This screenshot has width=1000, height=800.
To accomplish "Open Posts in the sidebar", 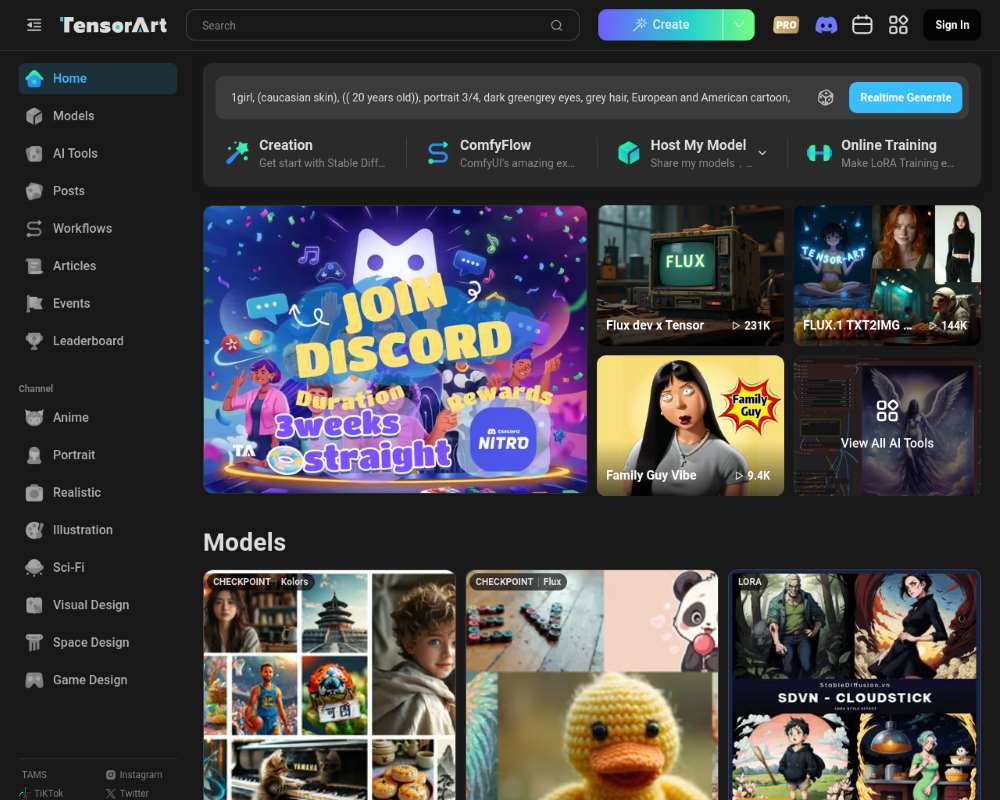I will [98, 191].
